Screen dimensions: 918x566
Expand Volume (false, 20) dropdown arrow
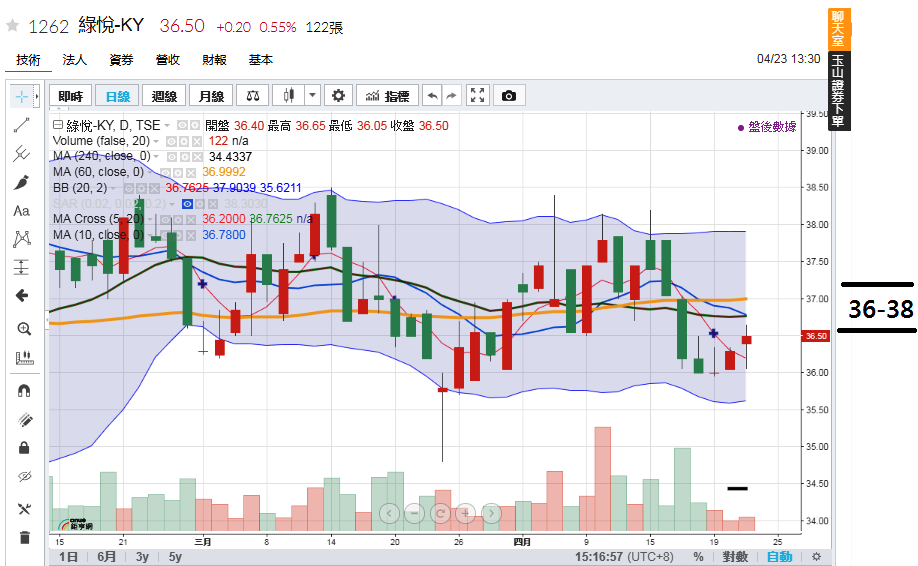[x=156, y=142]
